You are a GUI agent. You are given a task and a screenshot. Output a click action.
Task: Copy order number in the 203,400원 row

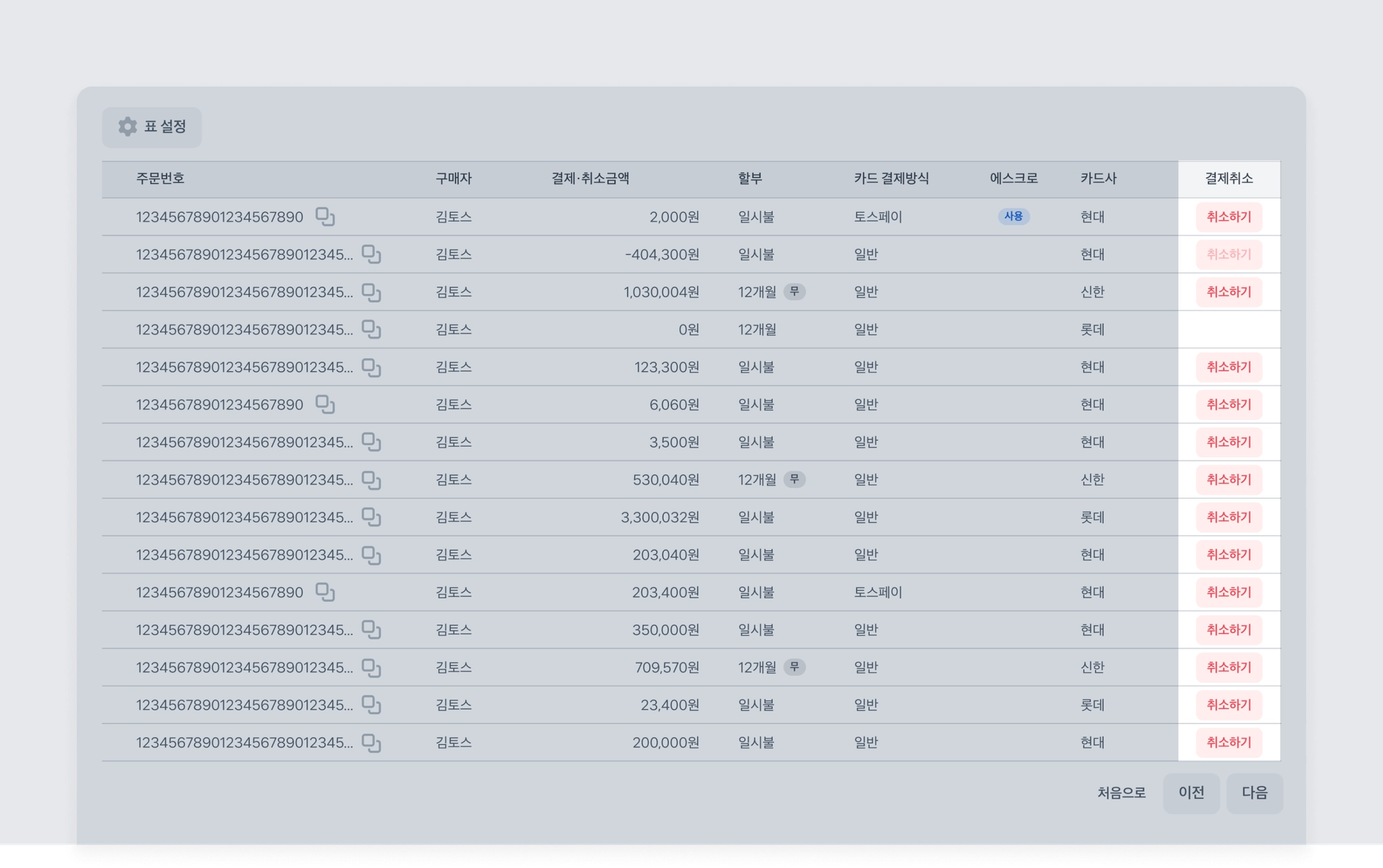pyautogui.click(x=325, y=592)
